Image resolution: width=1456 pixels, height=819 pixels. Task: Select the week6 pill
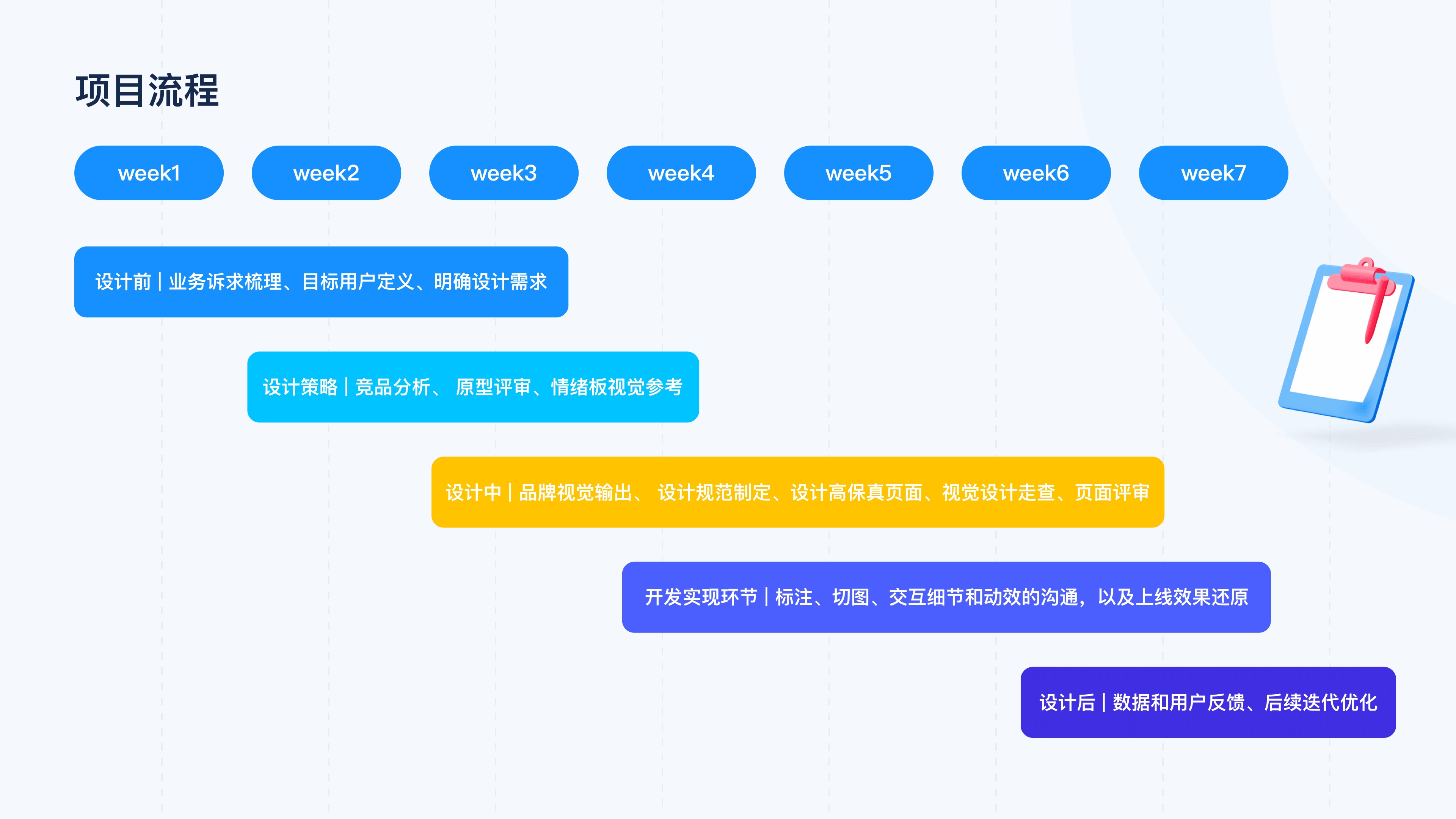[1036, 173]
